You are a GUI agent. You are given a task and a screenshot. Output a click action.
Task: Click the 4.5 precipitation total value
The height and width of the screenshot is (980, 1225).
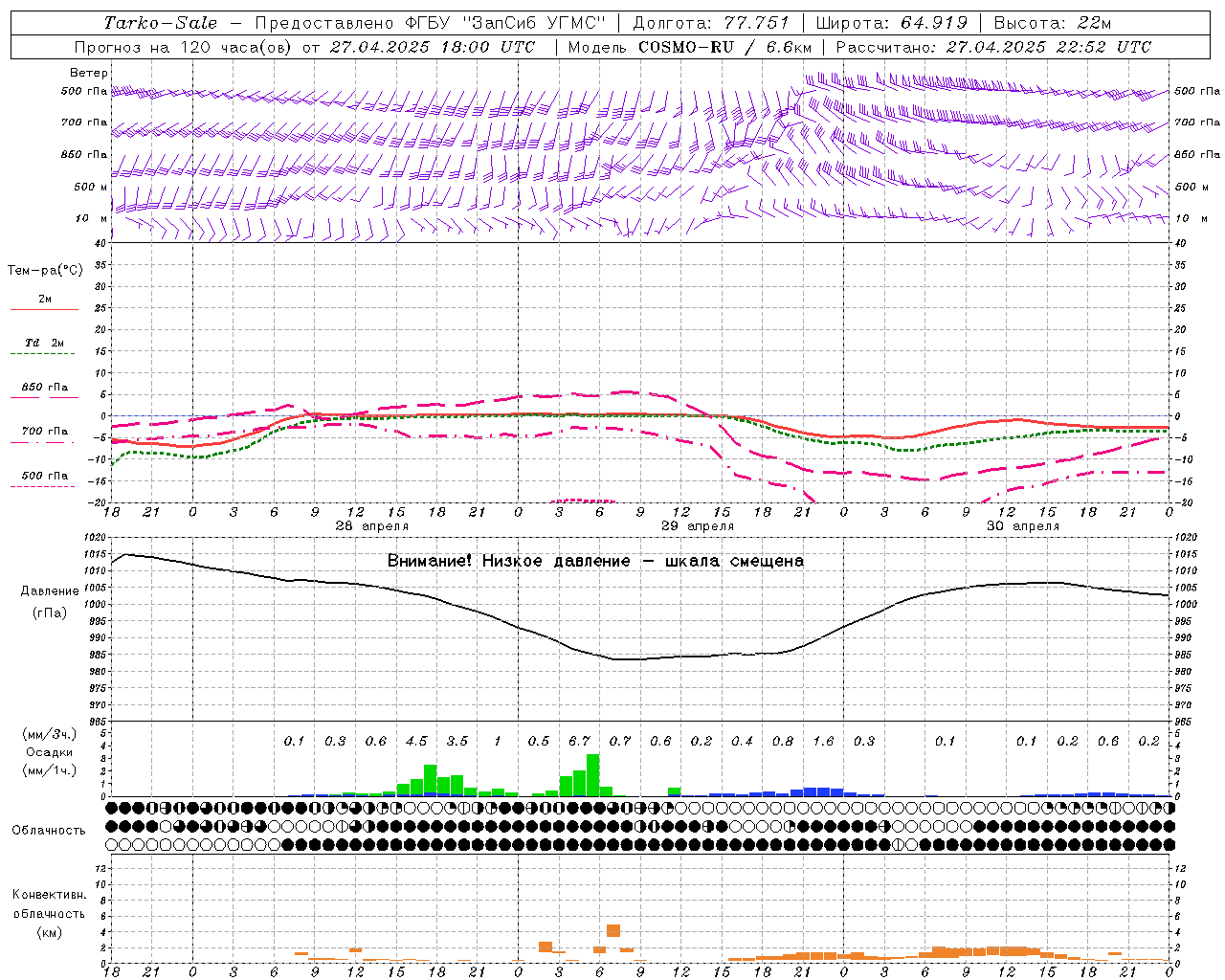point(416,741)
